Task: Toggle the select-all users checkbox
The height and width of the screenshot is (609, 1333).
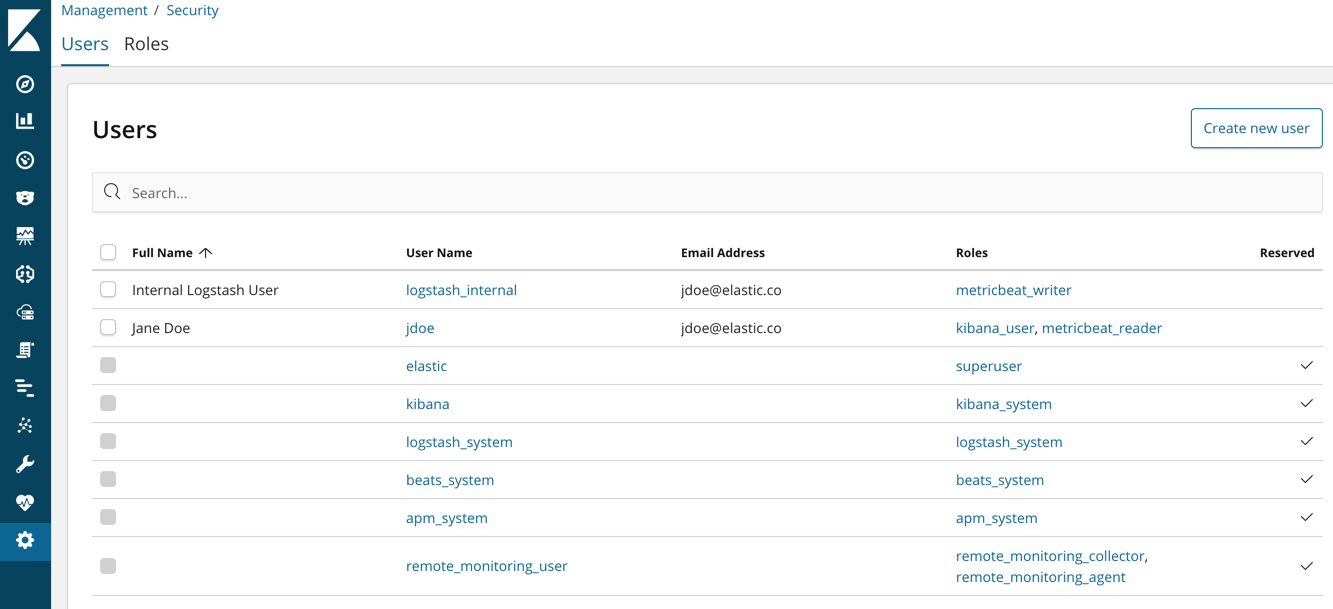Action: tap(108, 252)
